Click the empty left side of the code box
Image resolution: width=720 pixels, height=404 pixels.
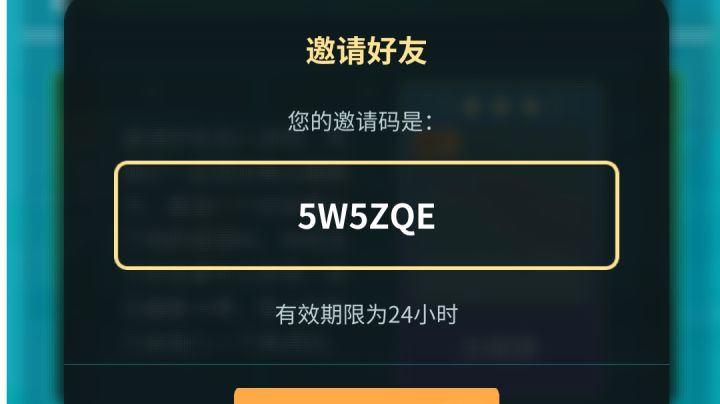(x=207, y=215)
